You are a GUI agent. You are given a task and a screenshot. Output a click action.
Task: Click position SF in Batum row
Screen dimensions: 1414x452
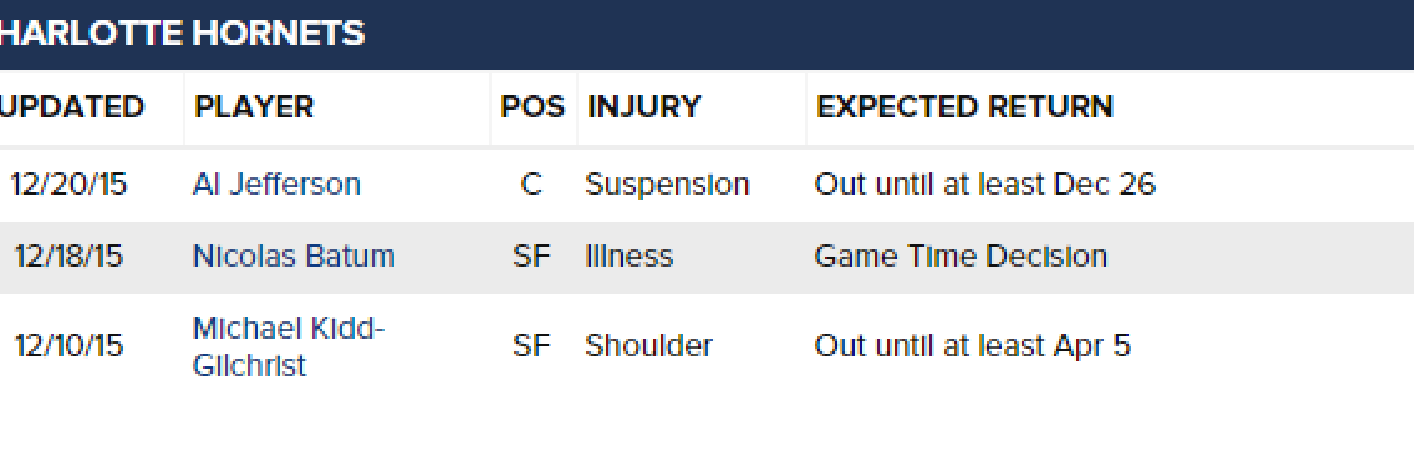(532, 256)
